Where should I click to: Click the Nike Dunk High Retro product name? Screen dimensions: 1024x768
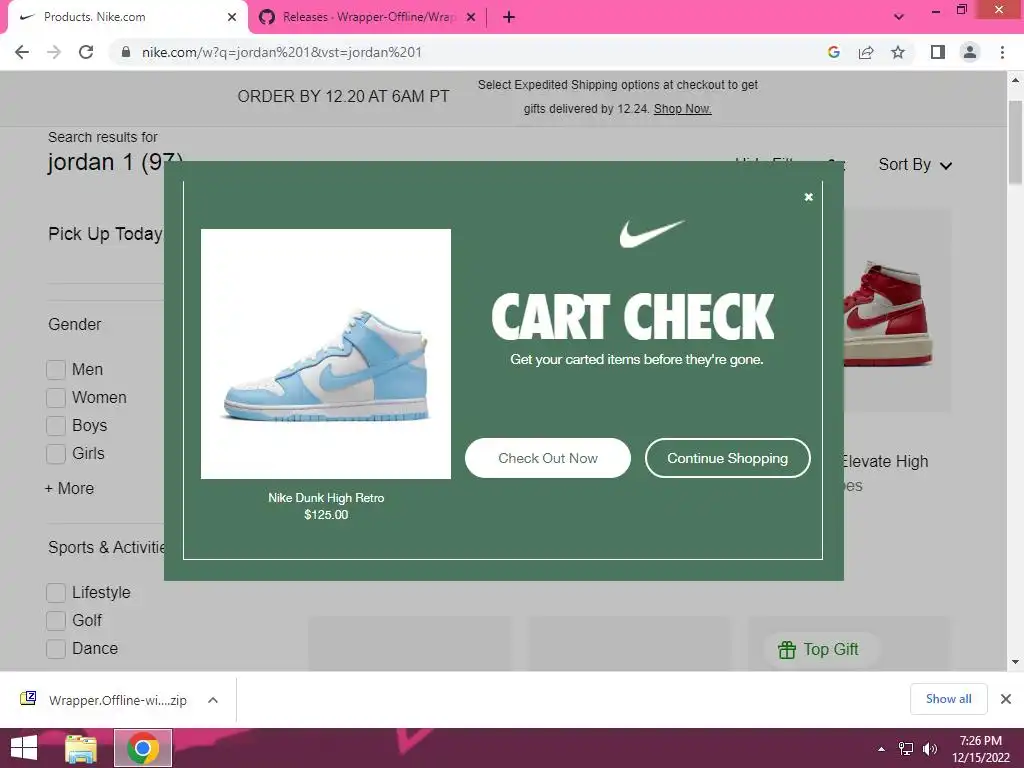326,498
